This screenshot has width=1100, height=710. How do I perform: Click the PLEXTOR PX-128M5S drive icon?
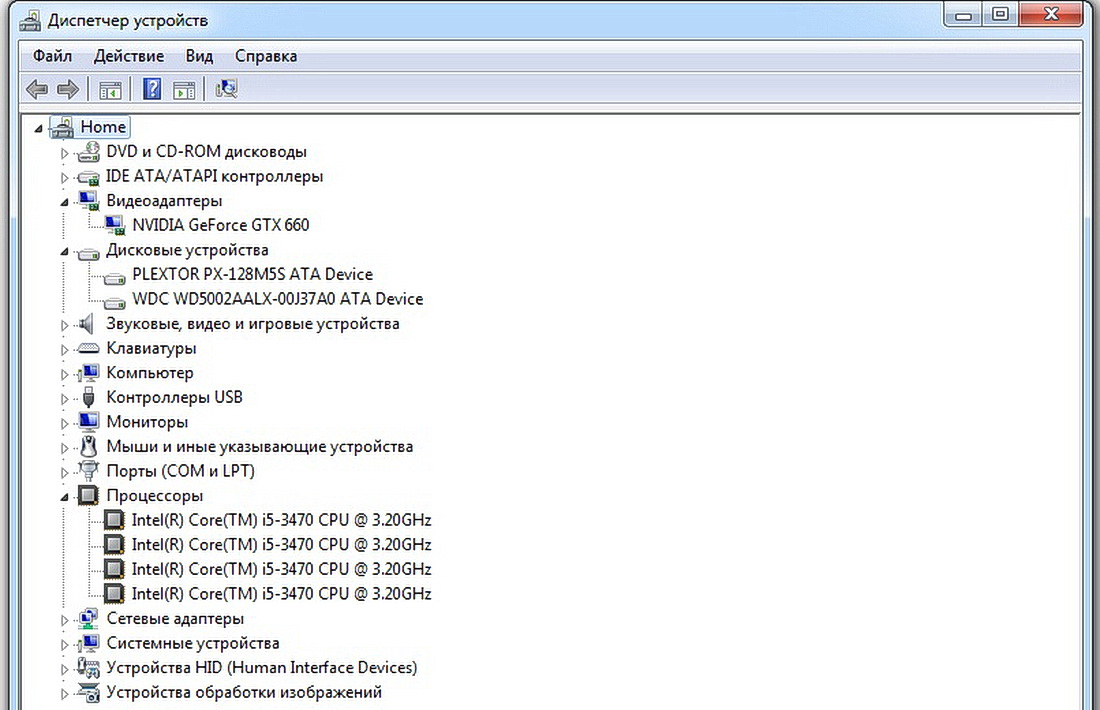[114, 277]
